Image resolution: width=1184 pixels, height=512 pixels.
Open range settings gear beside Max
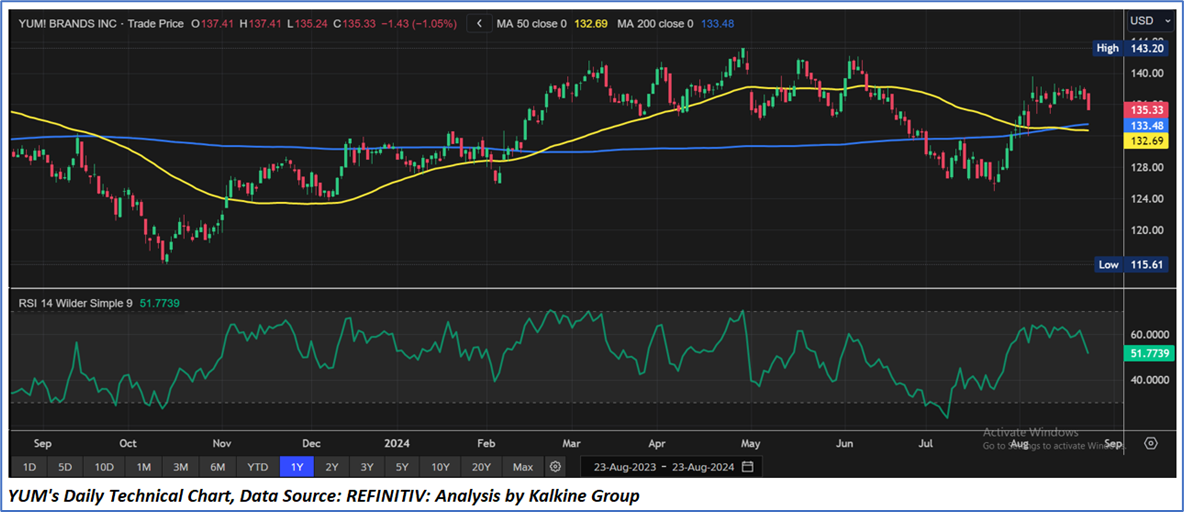555,467
